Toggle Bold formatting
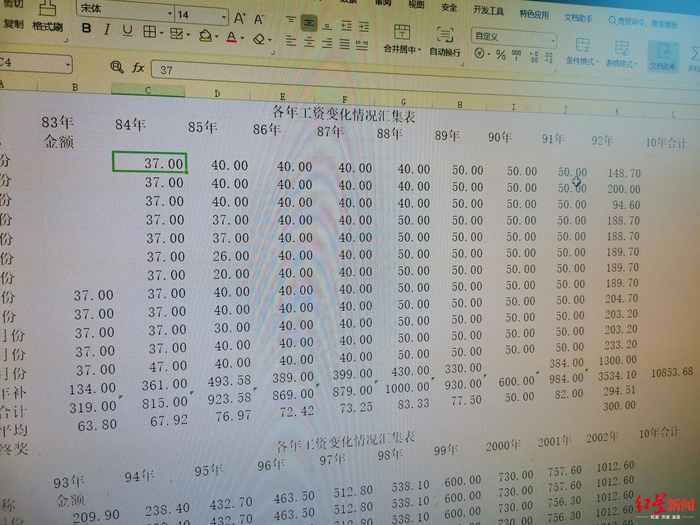700x525 pixels. (x=87, y=29)
